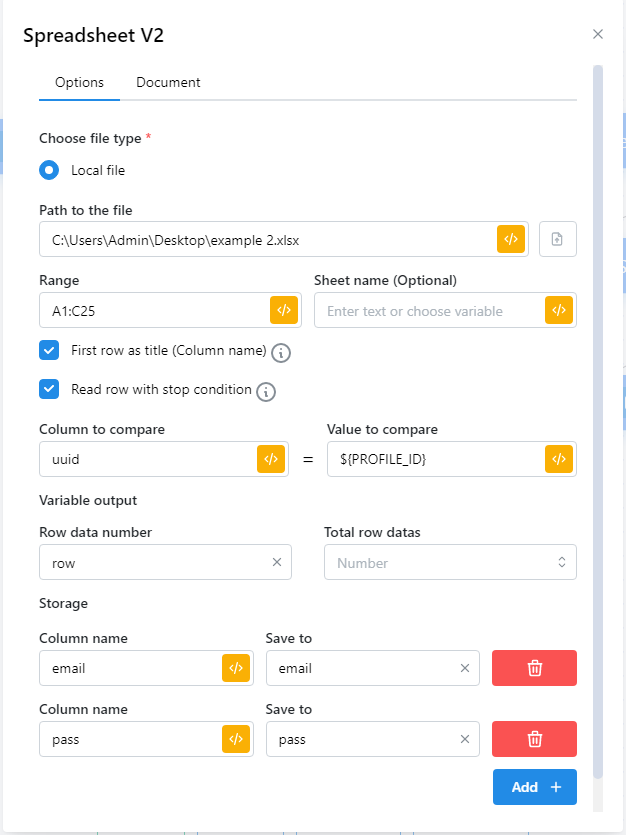
Task: Switch to the Document tab
Action: coord(168,83)
